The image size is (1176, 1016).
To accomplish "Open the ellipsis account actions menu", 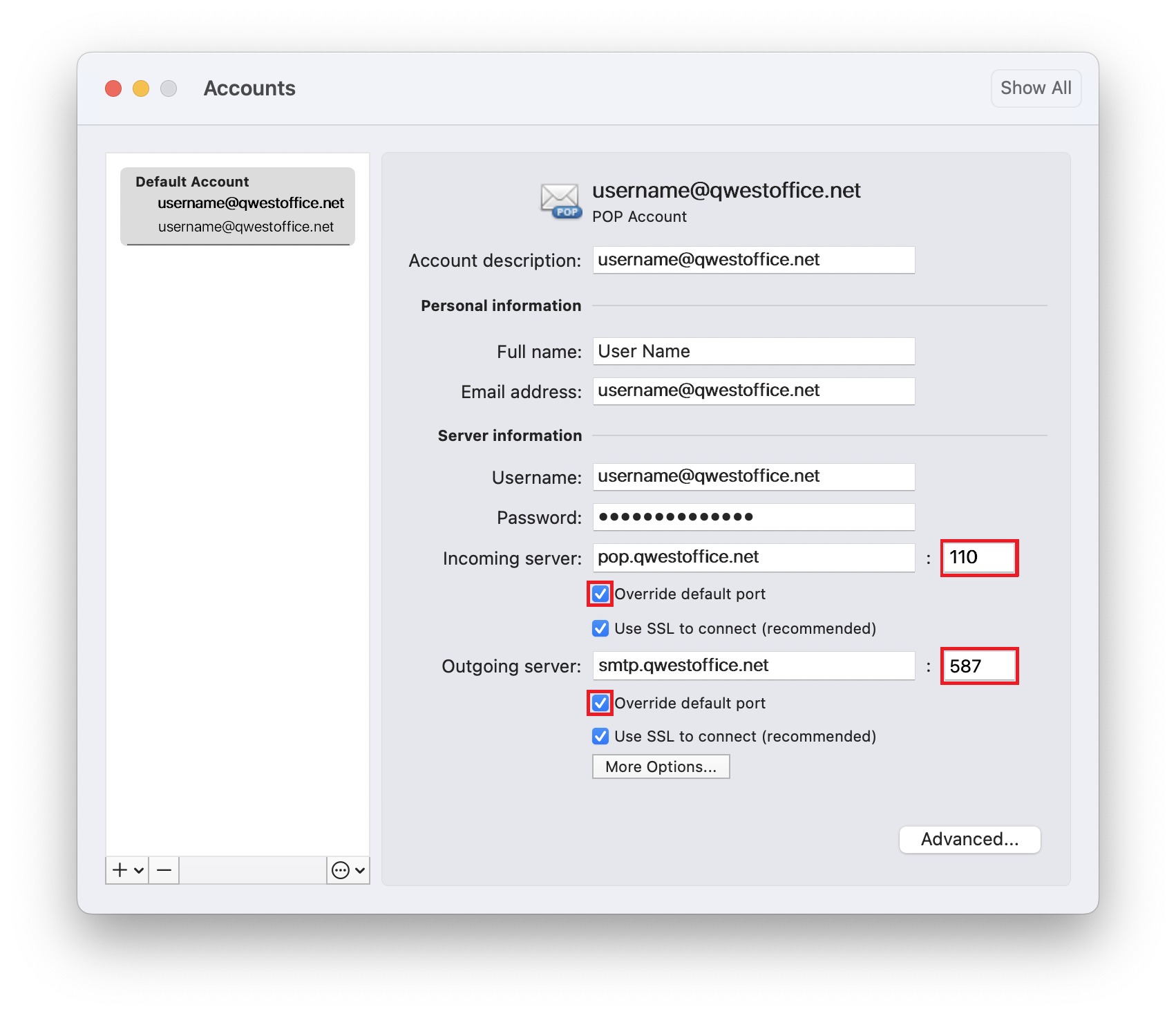I will click(x=341, y=870).
